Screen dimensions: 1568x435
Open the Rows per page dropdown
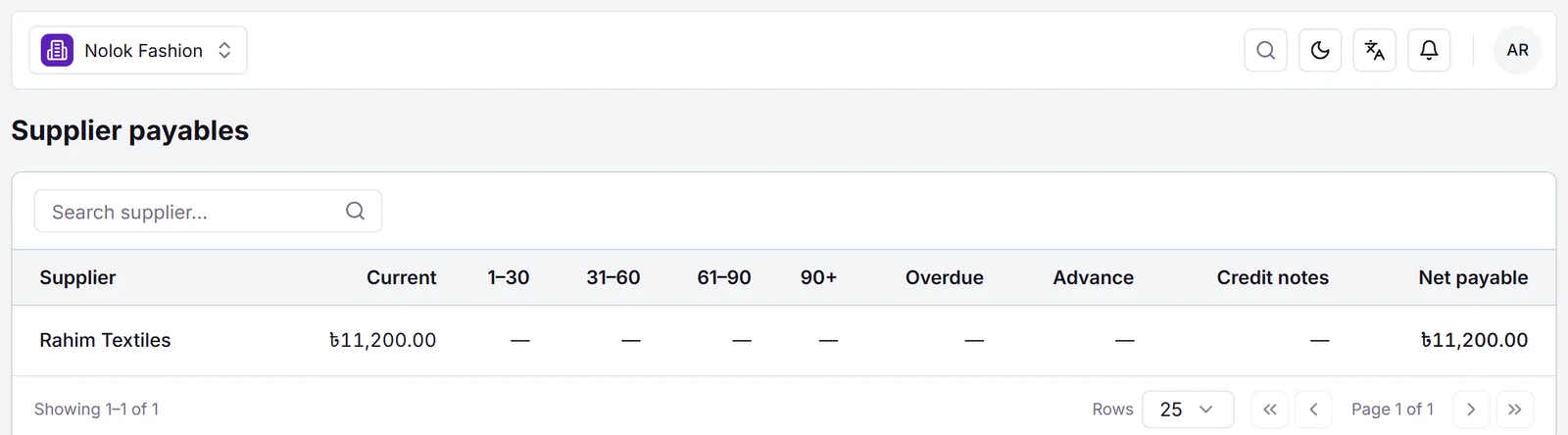pos(1188,409)
